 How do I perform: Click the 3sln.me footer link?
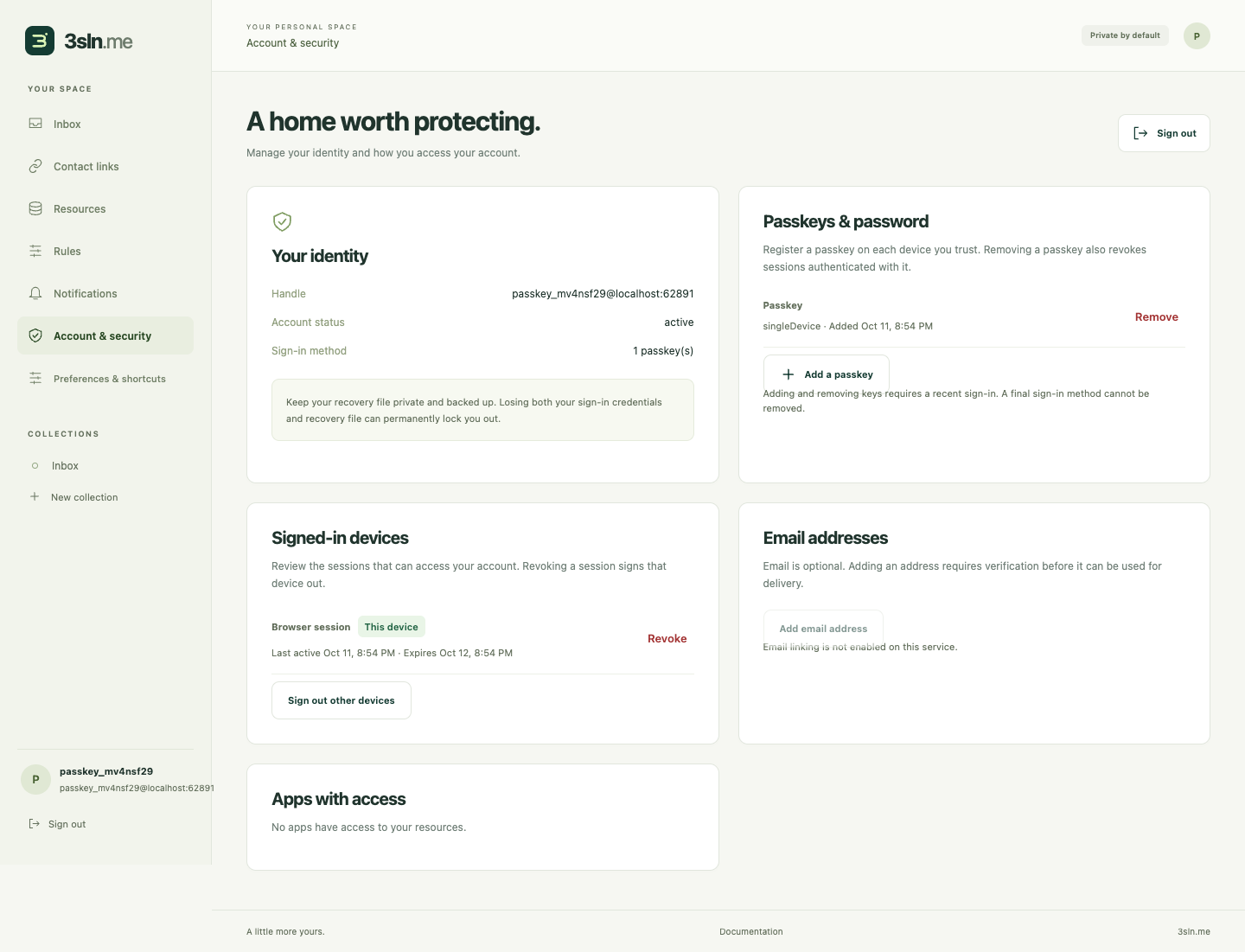click(1194, 931)
